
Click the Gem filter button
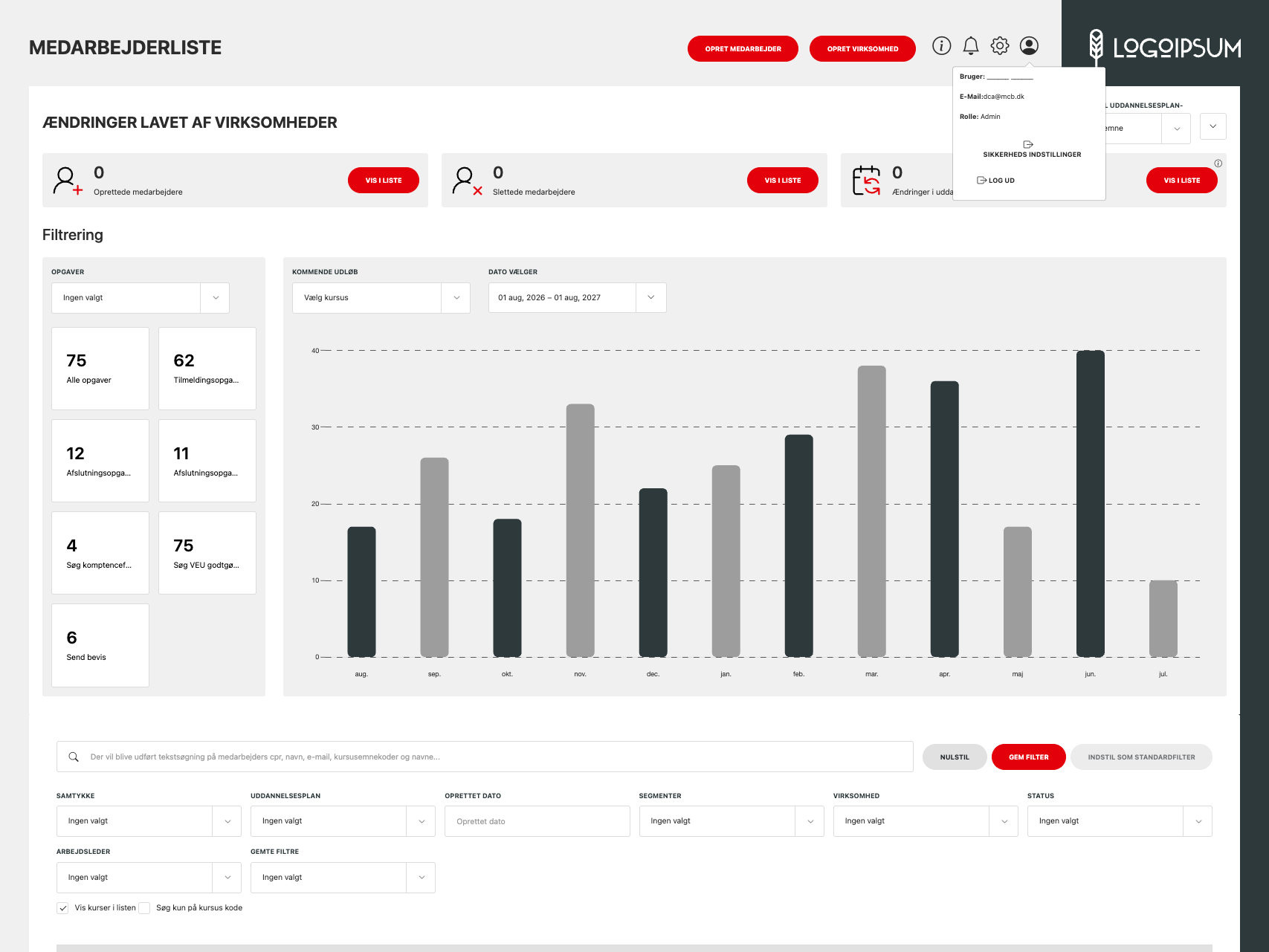pyautogui.click(x=1029, y=757)
